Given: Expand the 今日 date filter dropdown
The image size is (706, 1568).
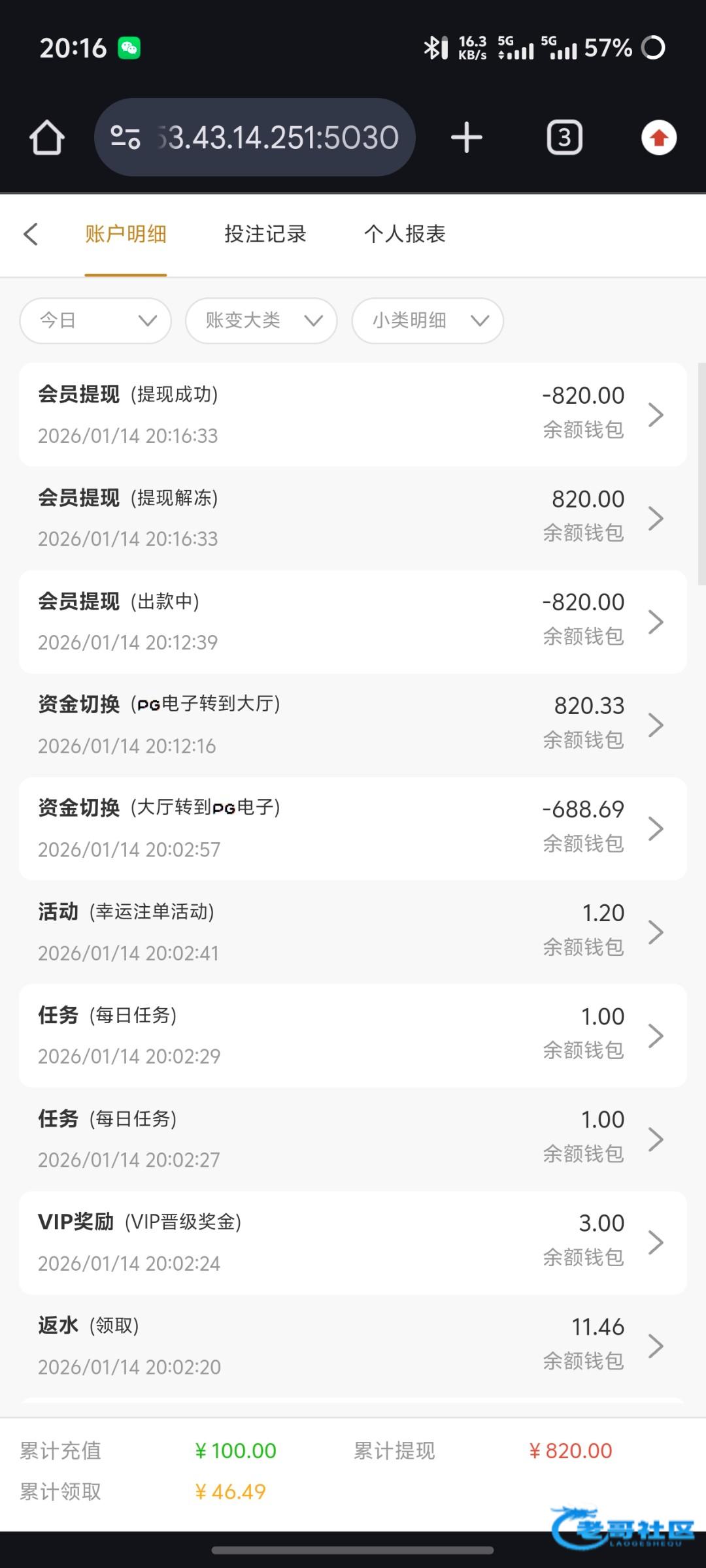Looking at the screenshot, I should (x=95, y=321).
